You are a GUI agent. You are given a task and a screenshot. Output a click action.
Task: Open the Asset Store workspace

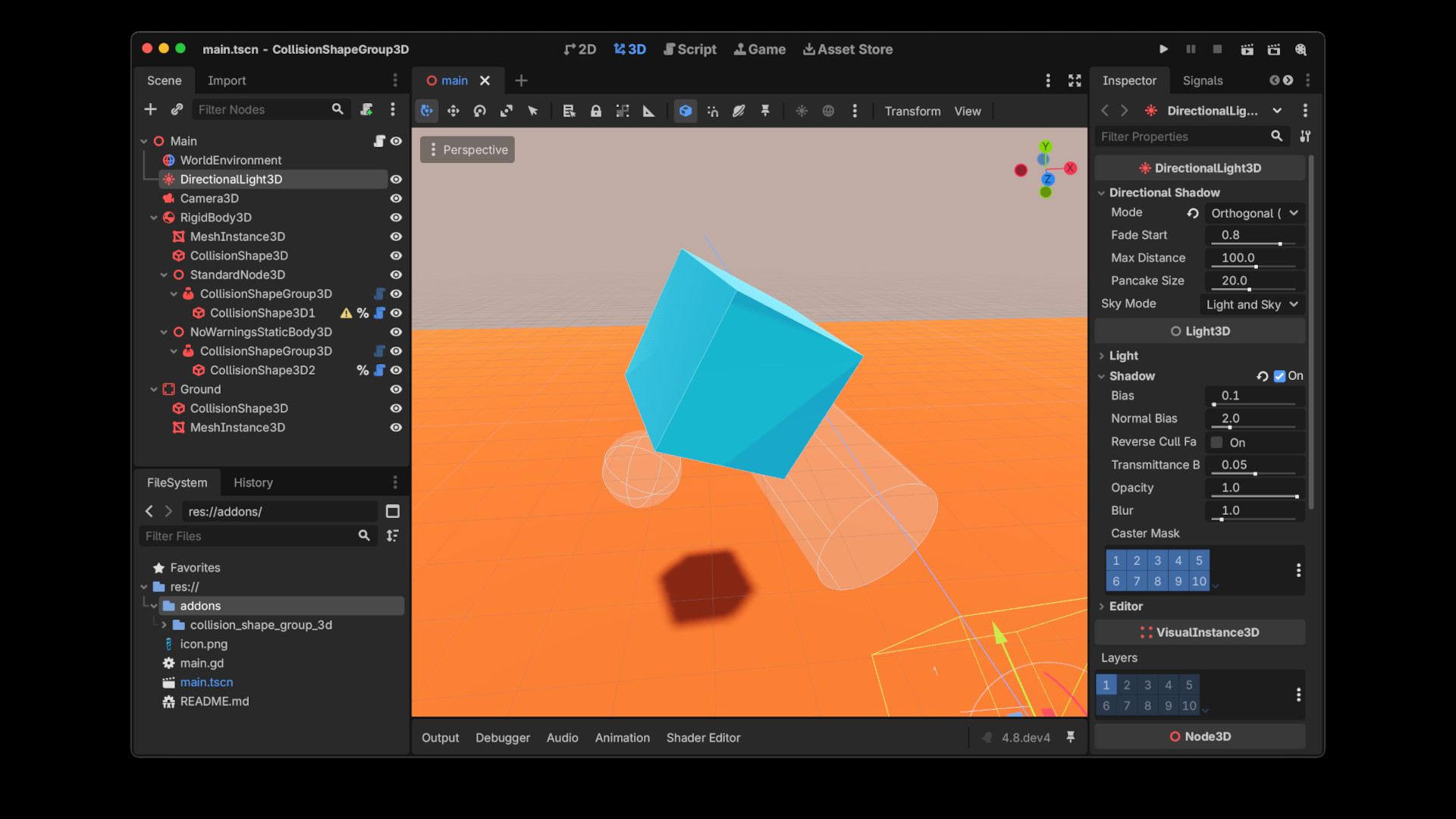848,49
